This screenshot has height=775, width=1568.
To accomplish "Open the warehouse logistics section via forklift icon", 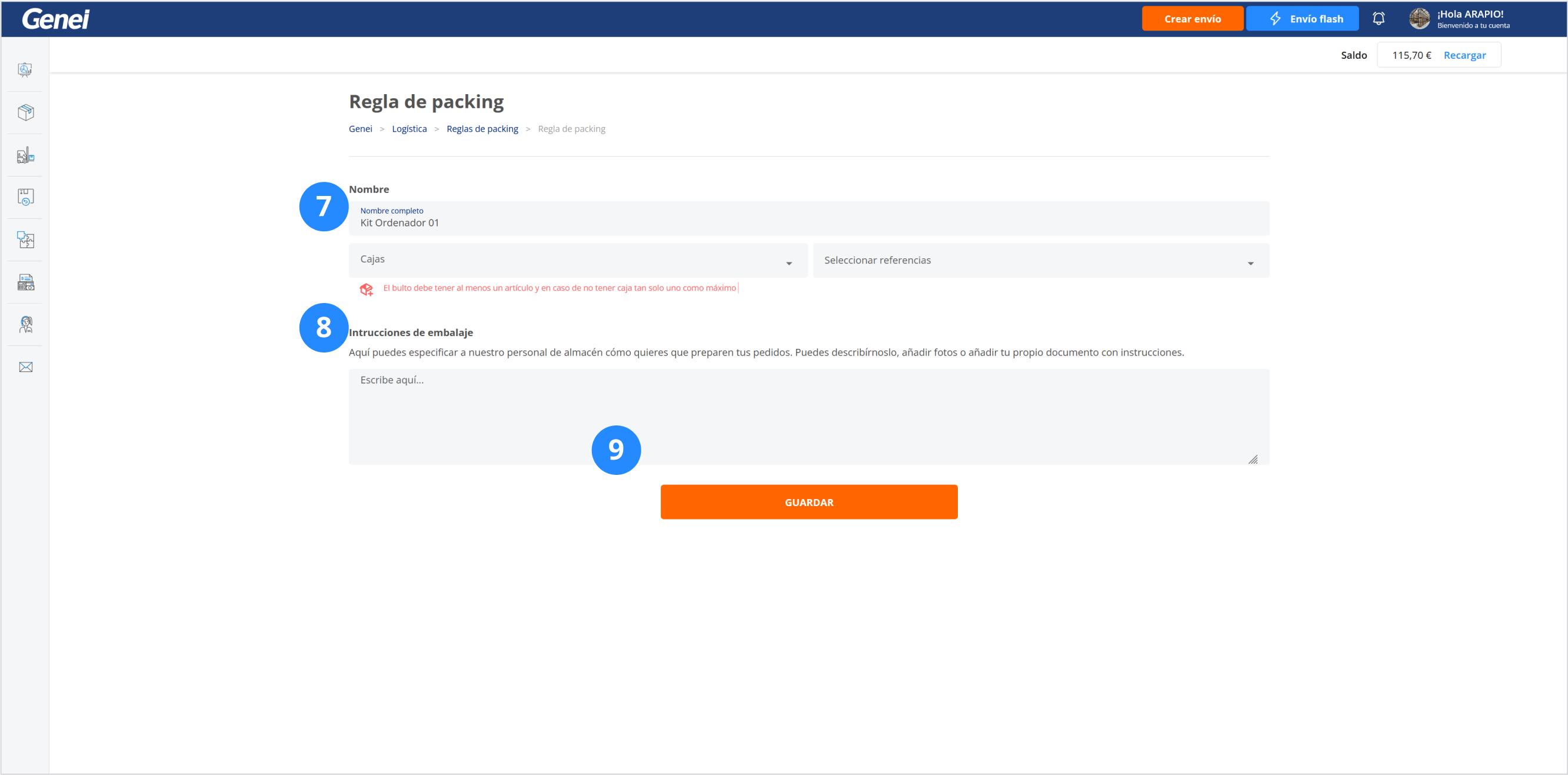I will (25, 155).
